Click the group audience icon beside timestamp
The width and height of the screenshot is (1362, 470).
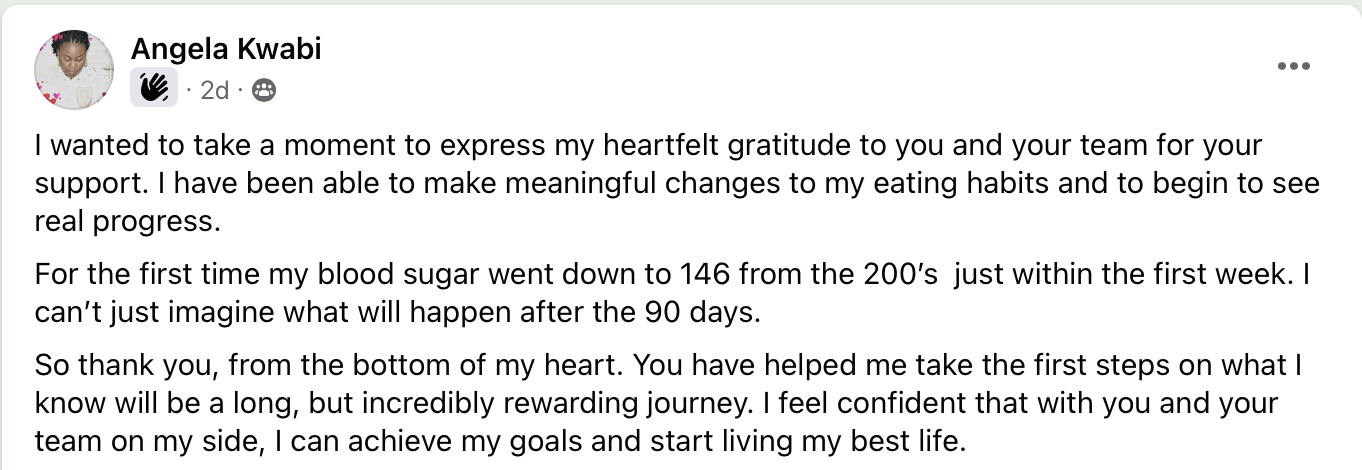tap(264, 90)
